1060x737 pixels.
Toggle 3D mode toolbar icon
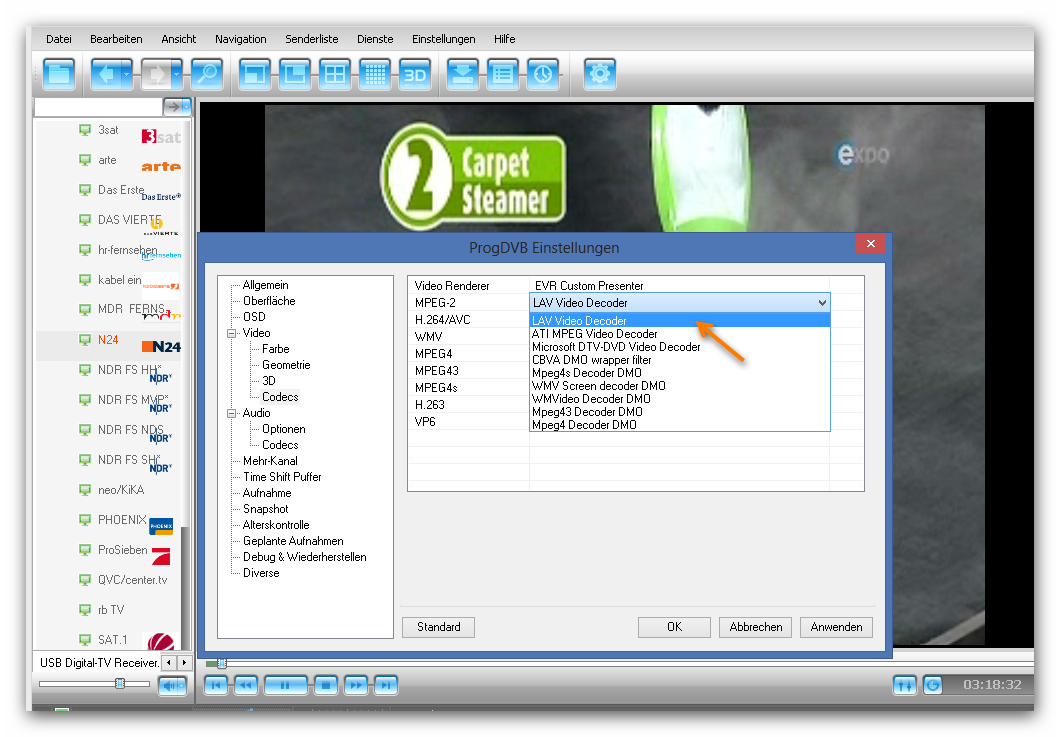pyautogui.click(x=414, y=74)
